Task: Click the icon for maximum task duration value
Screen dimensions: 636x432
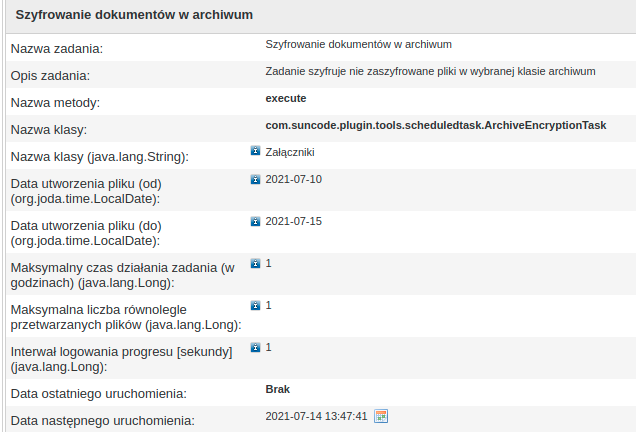Action: pyautogui.click(x=255, y=263)
